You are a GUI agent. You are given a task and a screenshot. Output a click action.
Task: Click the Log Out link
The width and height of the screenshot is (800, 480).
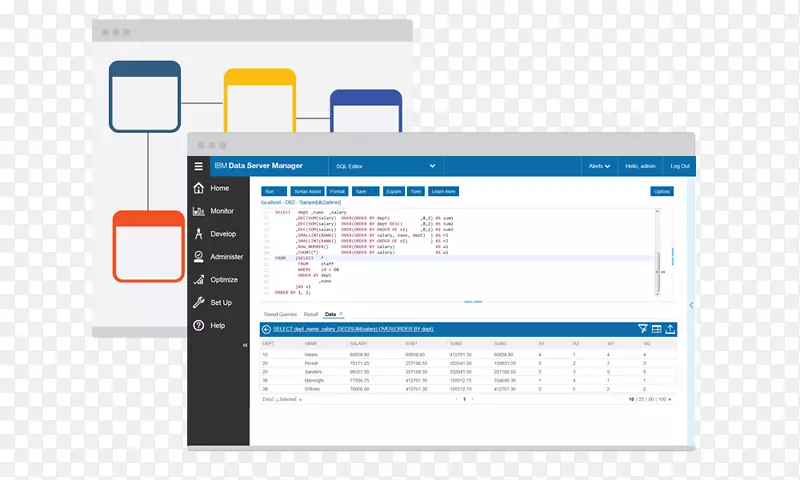pyautogui.click(x=679, y=166)
